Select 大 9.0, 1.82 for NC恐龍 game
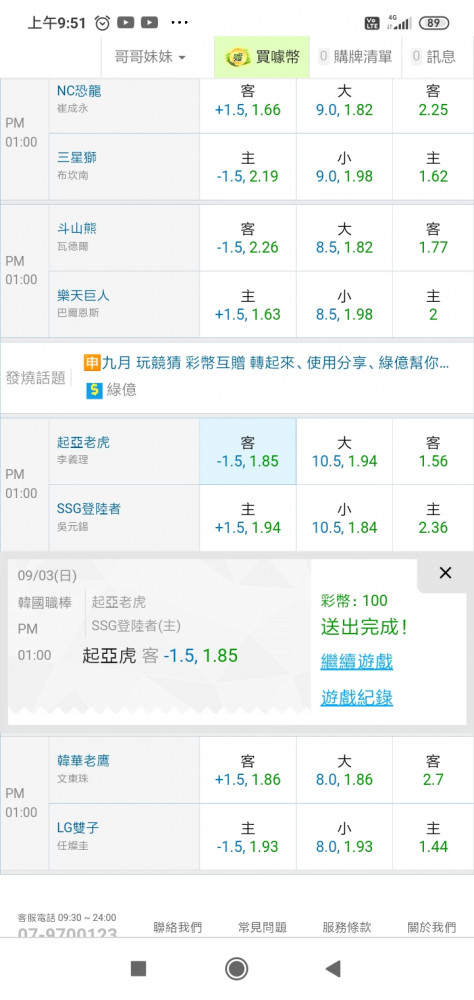This screenshot has height=1000, width=474. pos(344,100)
